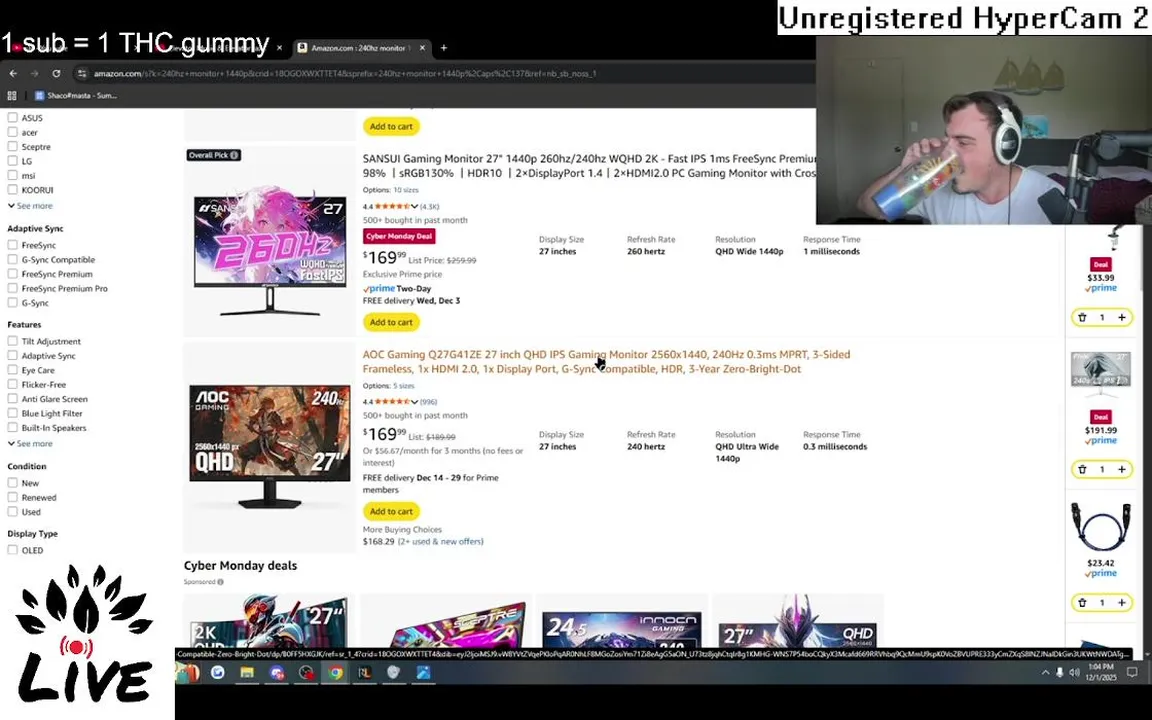Screen dimensions: 1152x720
Task: Select the FreeSync Premium Pro filter
Action: point(12,288)
